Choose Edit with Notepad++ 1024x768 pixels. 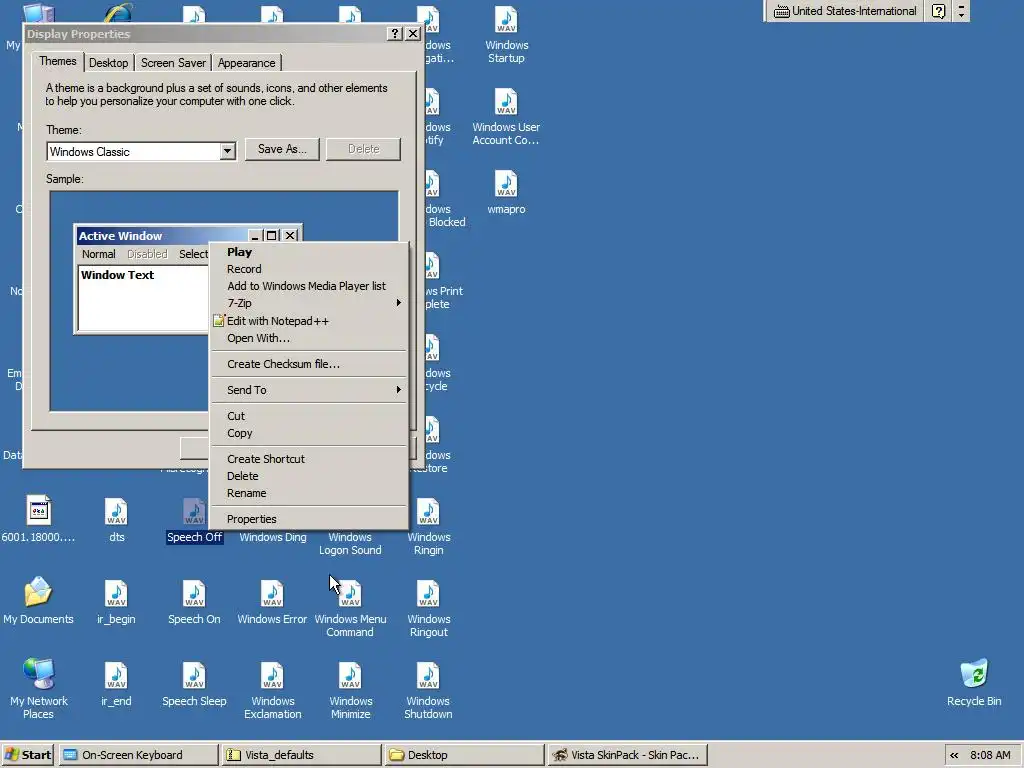point(309,321)
